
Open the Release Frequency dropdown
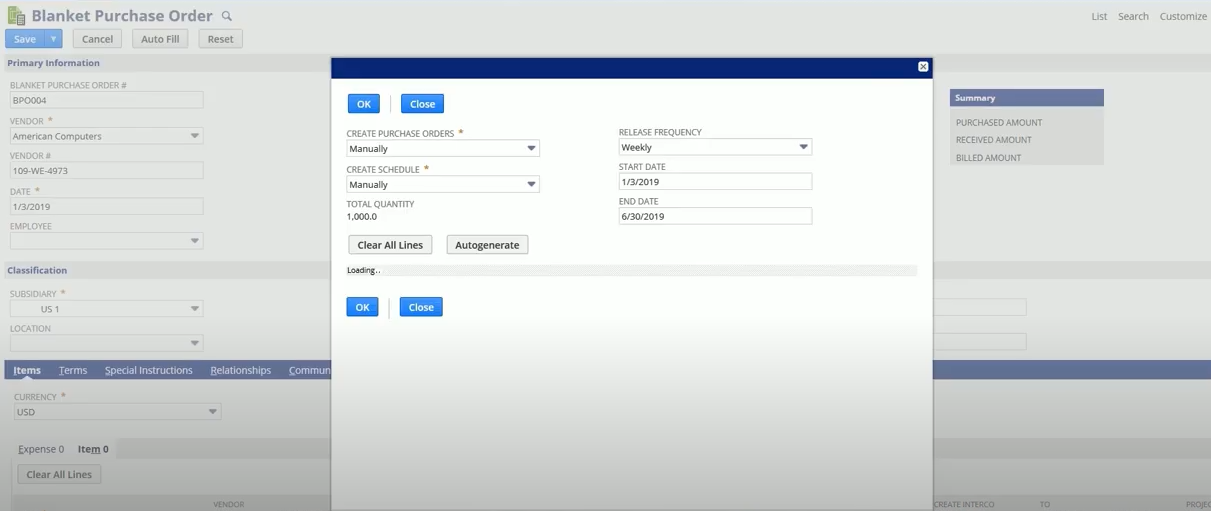pos(715,147)
